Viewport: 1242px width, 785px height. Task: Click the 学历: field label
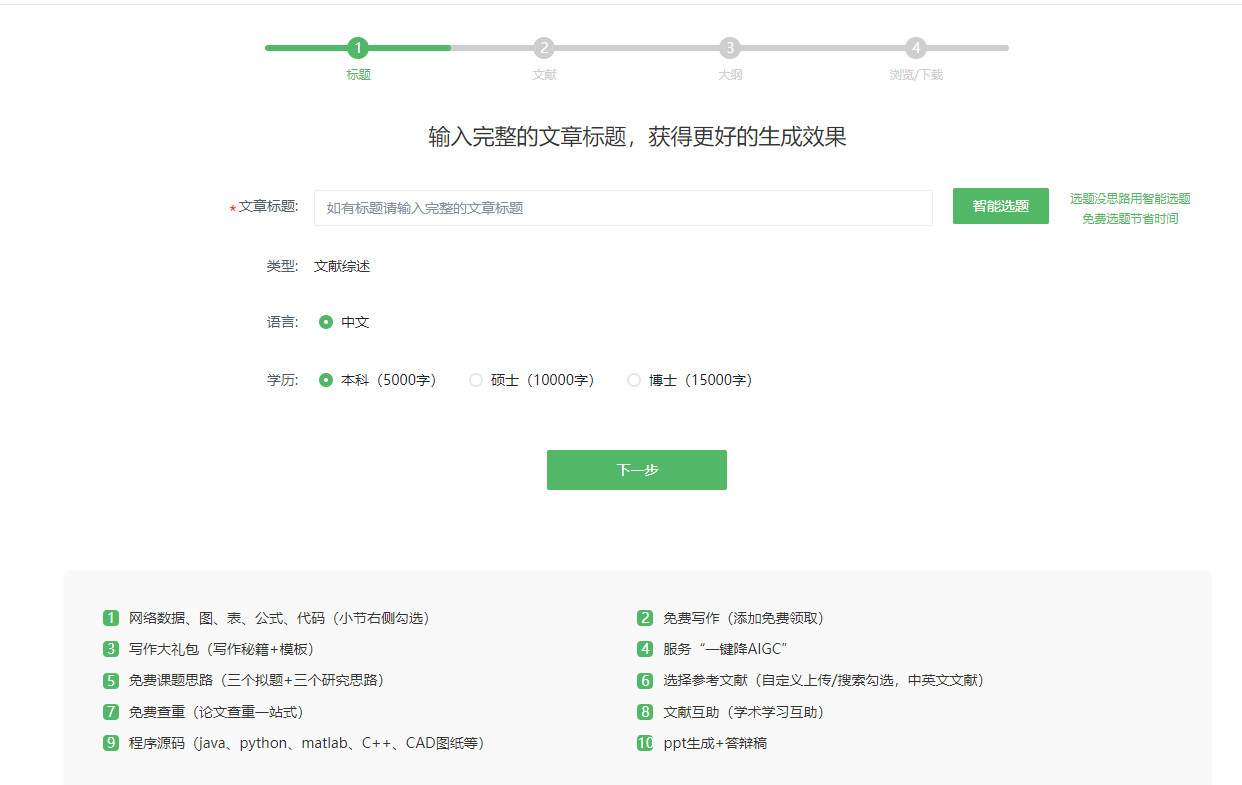pos(282,380)
